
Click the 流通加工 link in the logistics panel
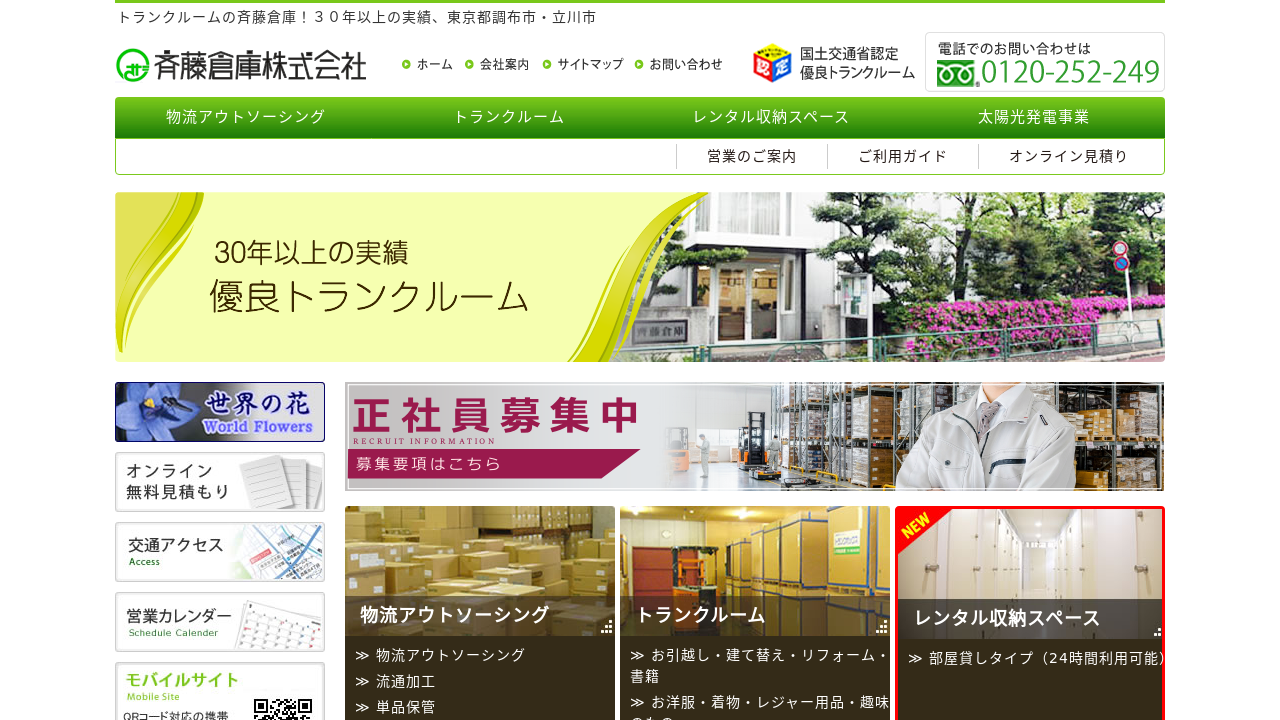(x=405, y=682)
